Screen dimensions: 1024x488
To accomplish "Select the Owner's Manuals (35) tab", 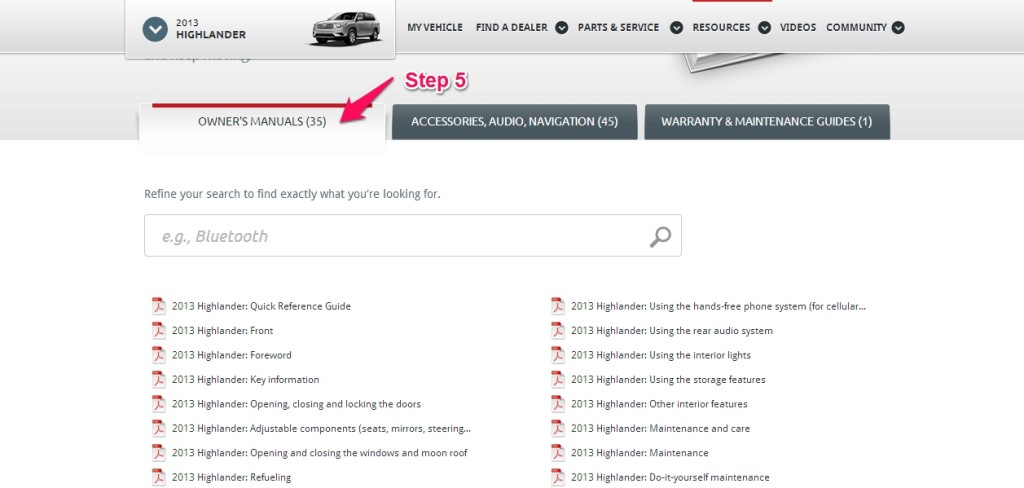I will (x=262, y=122).
